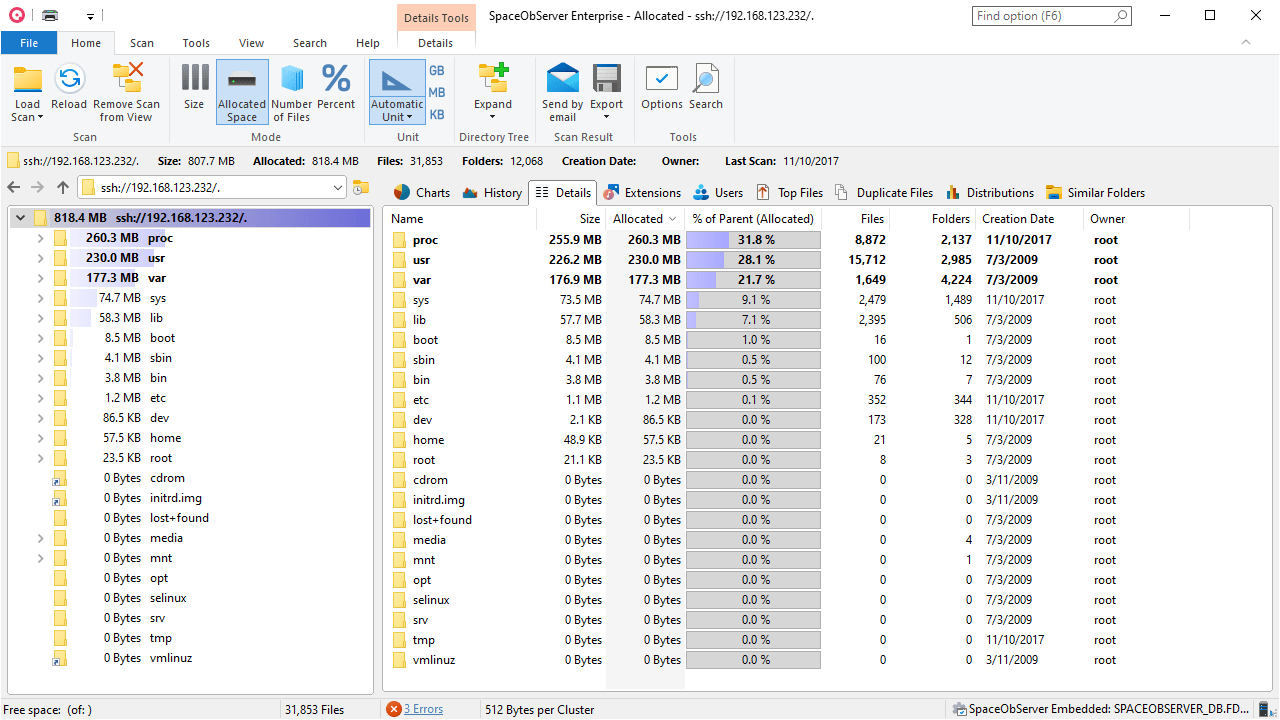Switch mode to Number of Files
Viewport: 1280px width, 720px height.
point(292,92)
